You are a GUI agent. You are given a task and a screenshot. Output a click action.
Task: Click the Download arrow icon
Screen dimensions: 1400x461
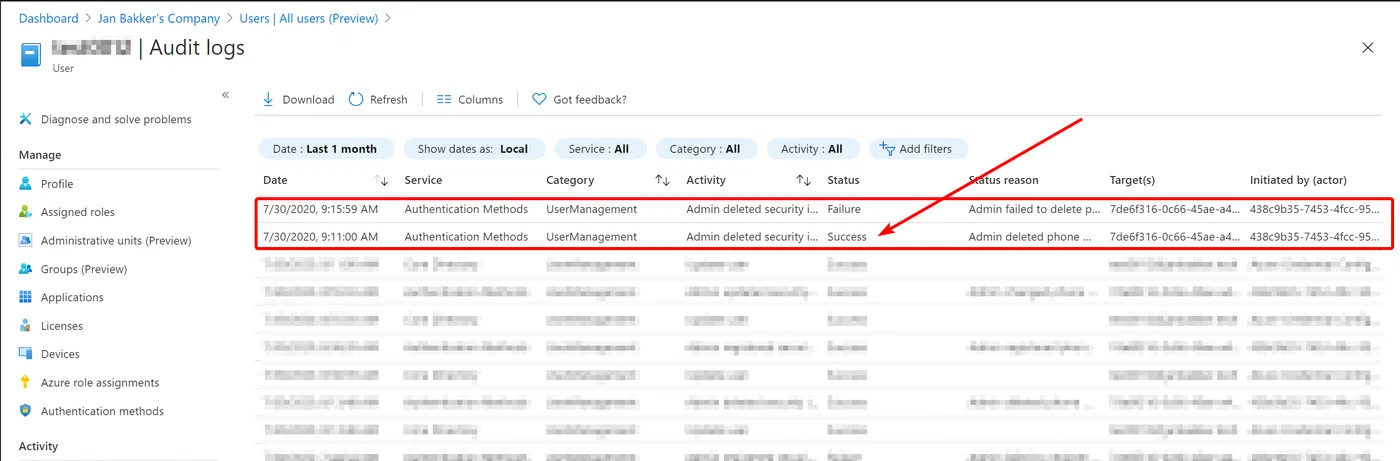[268, 99]
